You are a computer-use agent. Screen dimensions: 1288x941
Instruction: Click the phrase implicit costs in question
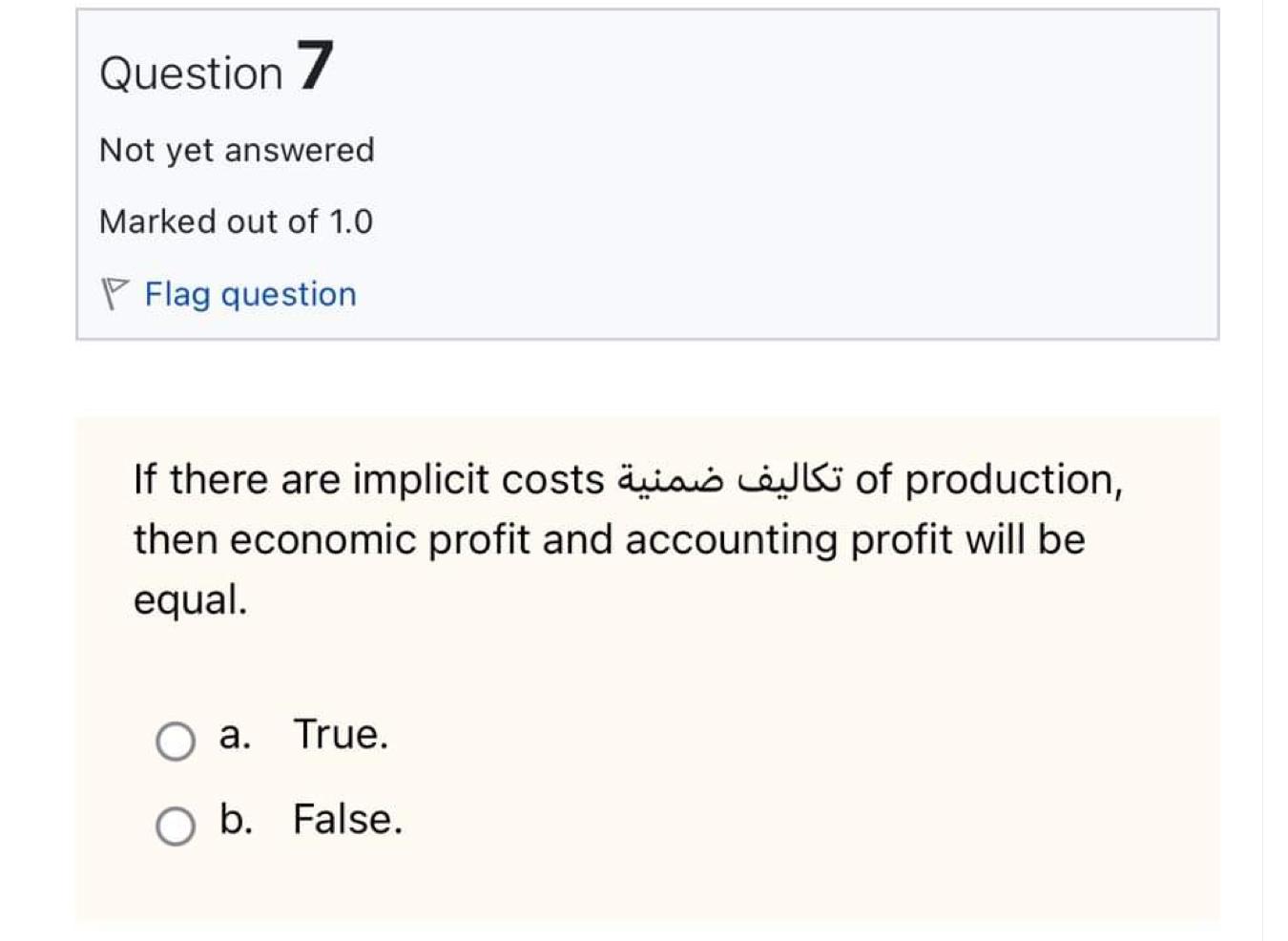pos(479,479)
